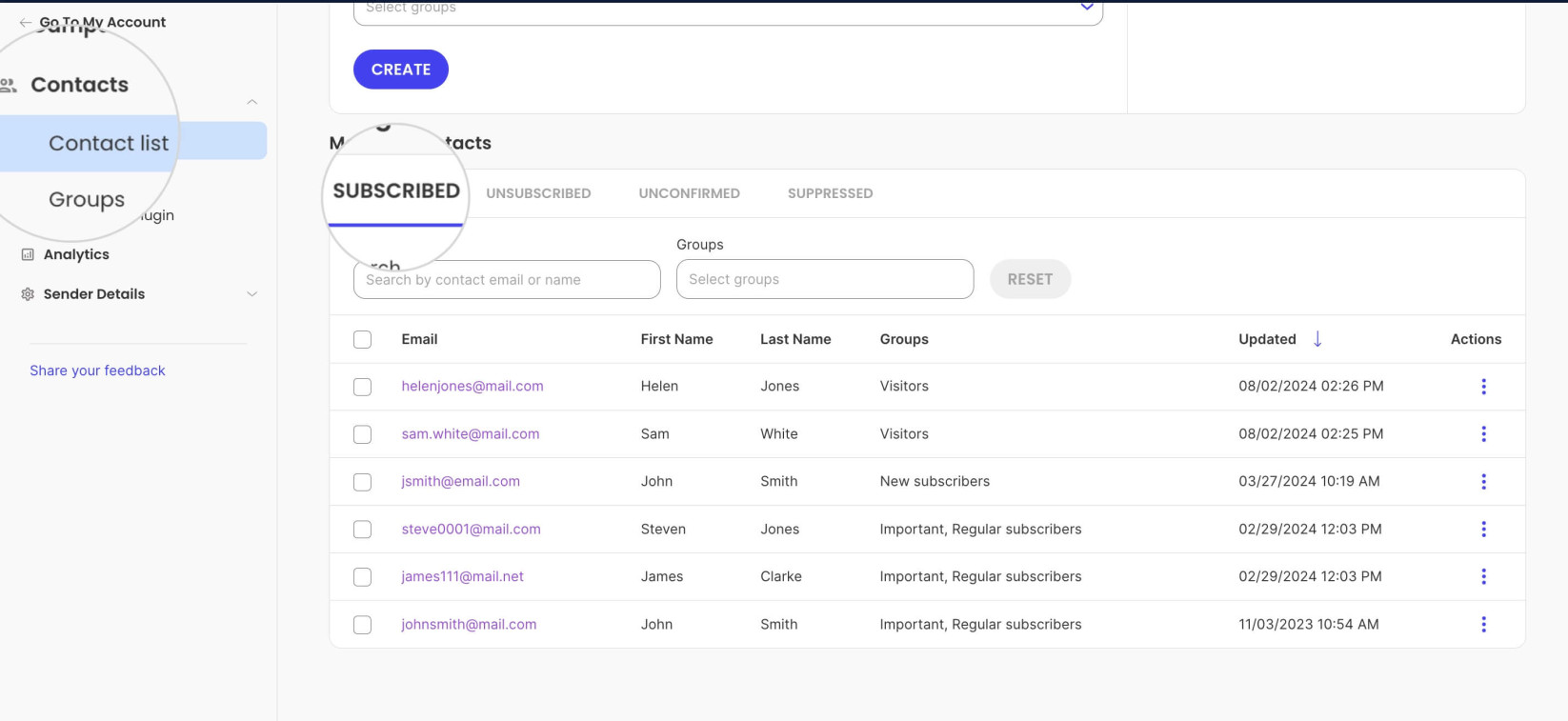1568x721 pixels.
Task: Click the Groups column header
Action: coord(904,339)
